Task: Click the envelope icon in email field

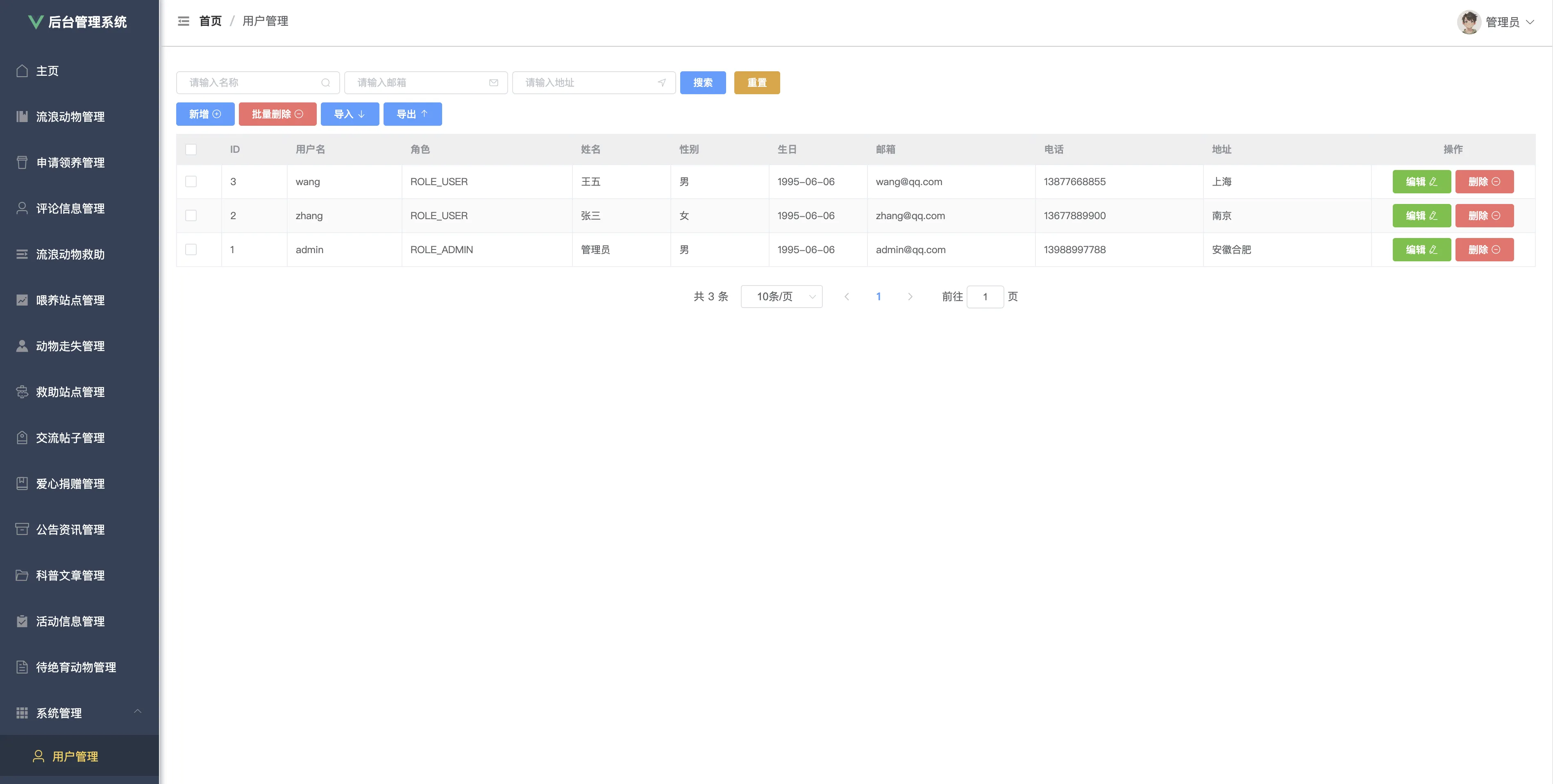Action: (494, 83)
